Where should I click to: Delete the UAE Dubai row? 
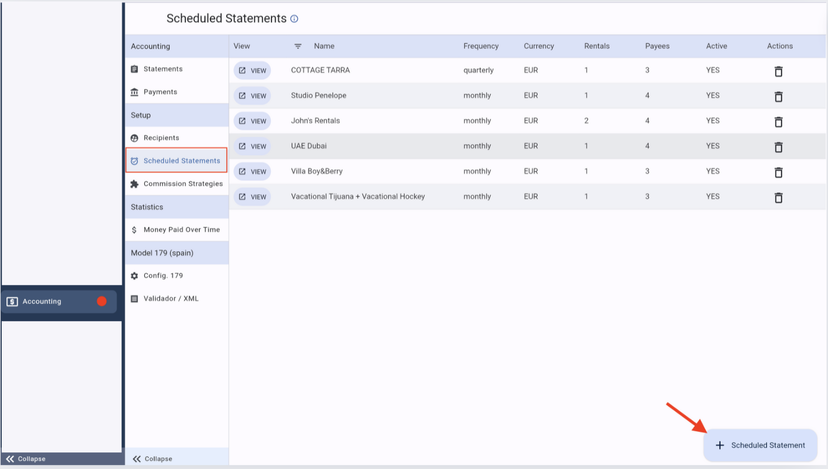click(778, 147)
